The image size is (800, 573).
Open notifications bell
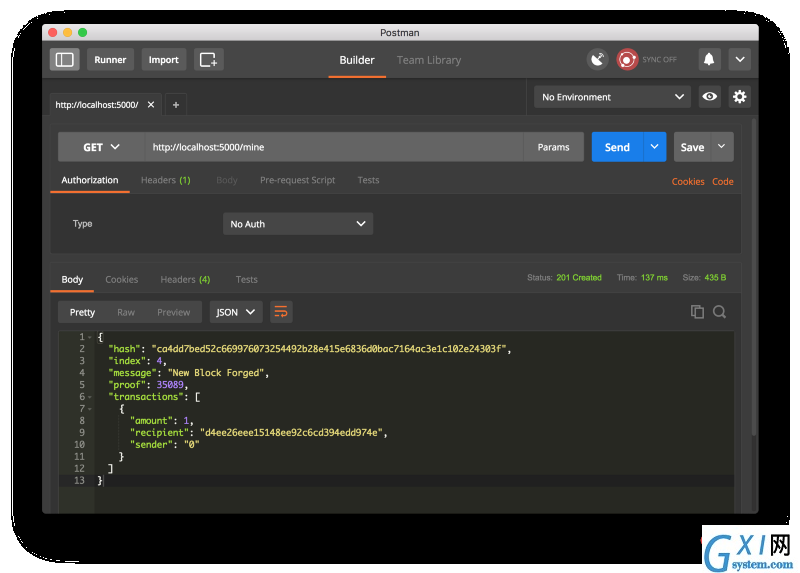click(709, 60)
